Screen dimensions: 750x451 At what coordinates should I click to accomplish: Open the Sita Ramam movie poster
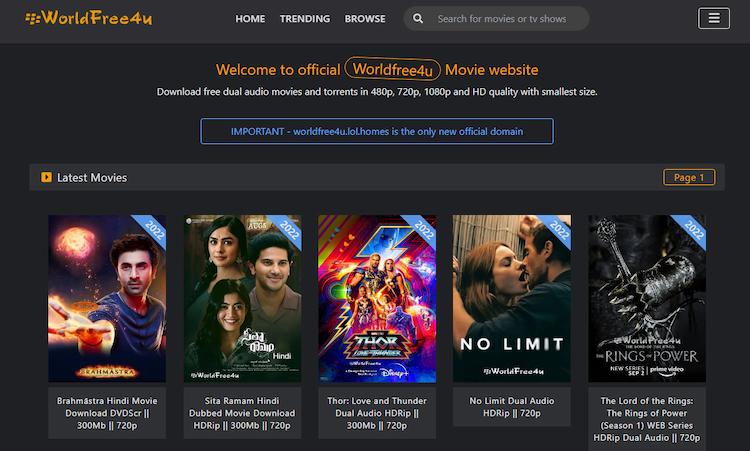[x=242, y=298]
